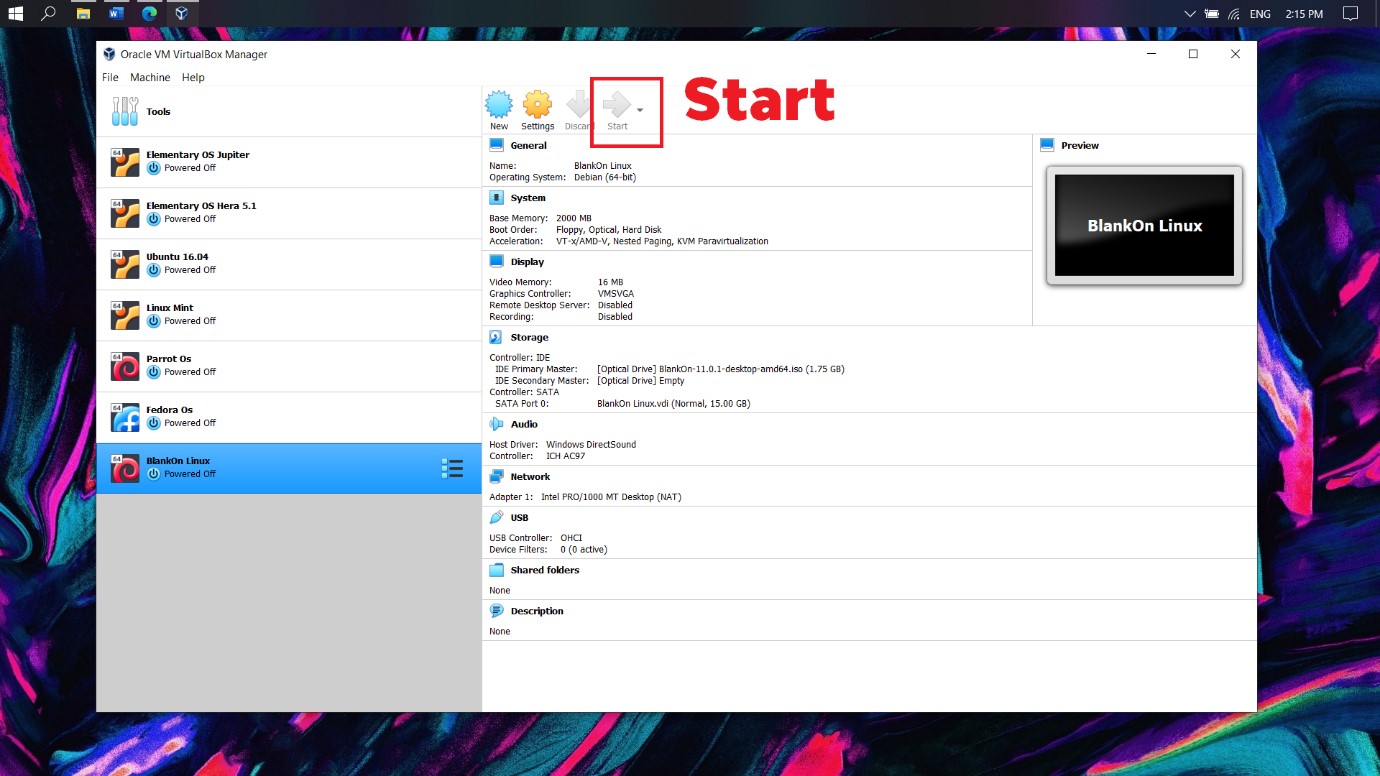This screenshot has width=1380, height=776.
Task: Select the Fedora Os VM
Action: pyautogui.click(x=289, y=417)
